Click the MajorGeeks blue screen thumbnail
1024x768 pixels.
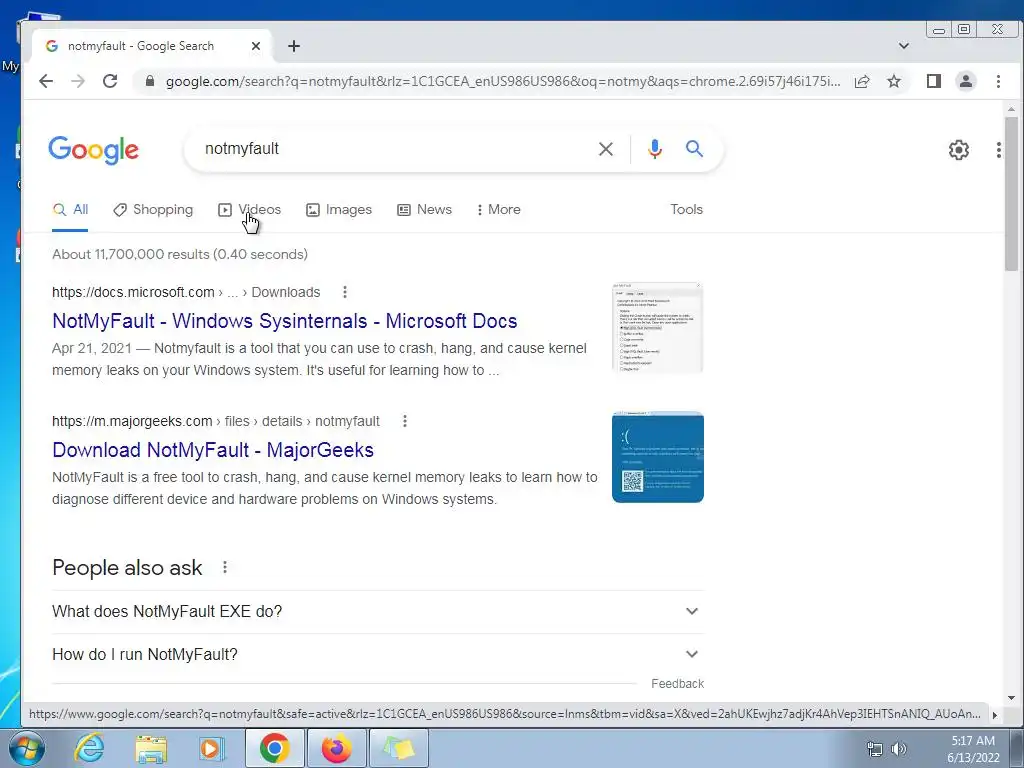[658, 457]
